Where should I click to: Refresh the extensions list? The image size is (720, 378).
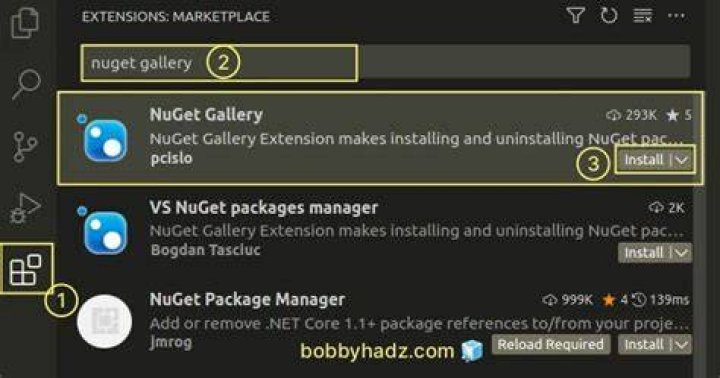609,16
